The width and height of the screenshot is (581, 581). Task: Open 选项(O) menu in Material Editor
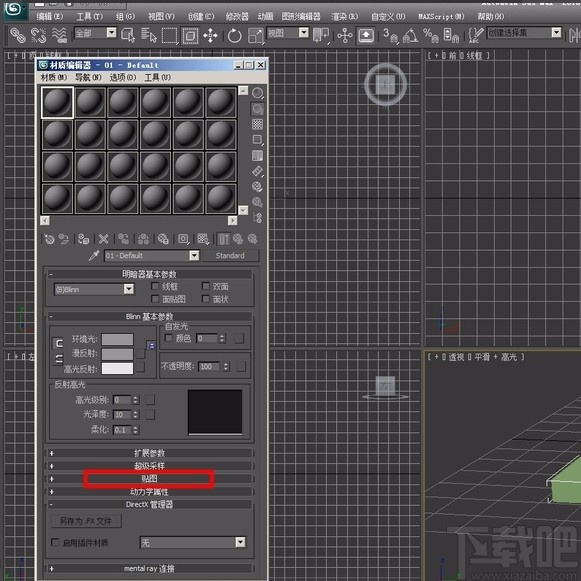tap(123, 77)
